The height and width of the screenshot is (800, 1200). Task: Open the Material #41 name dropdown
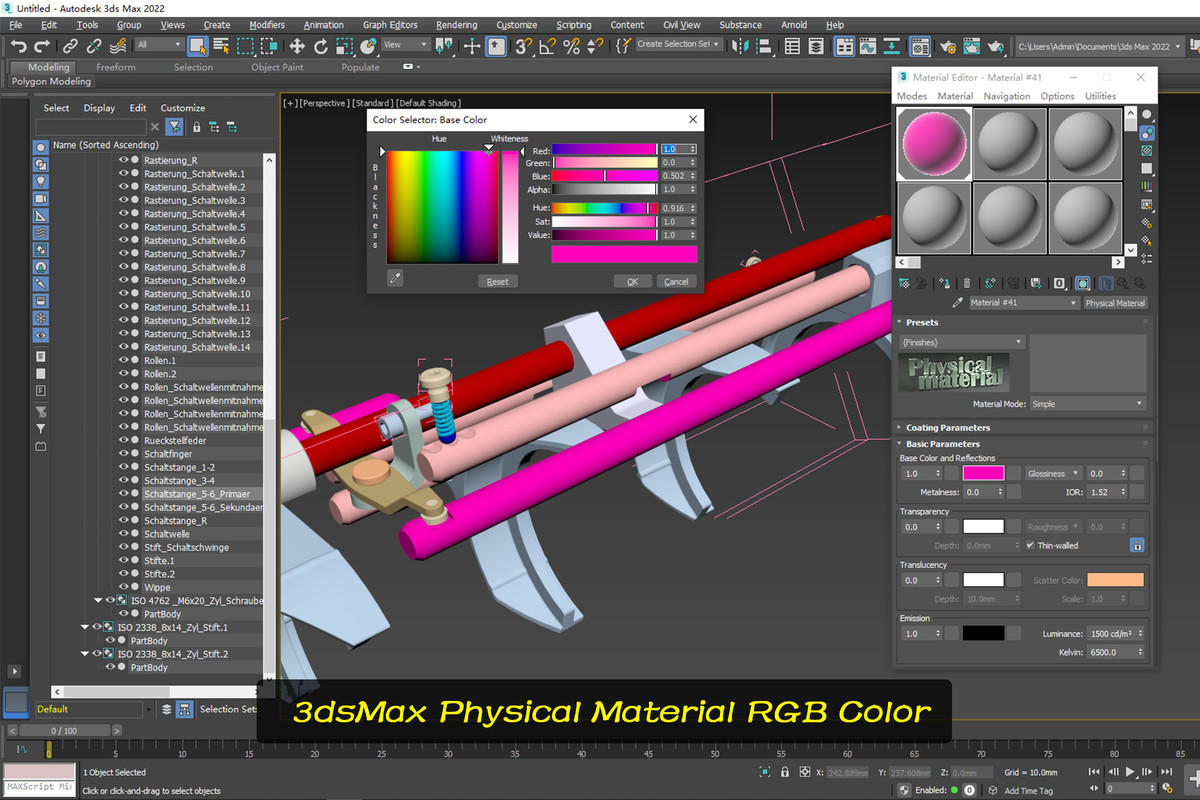click(1024, 303)
